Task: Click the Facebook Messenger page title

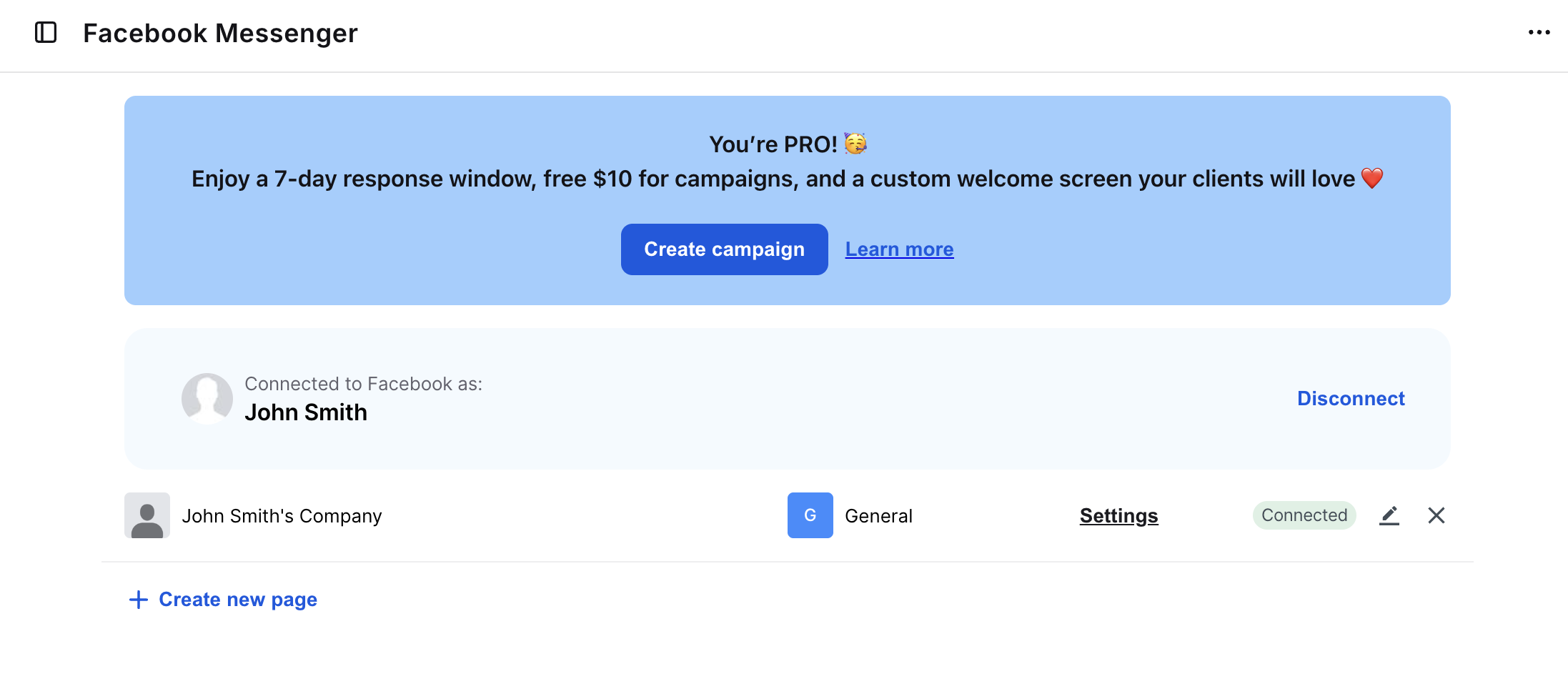Action: click(220, 33)
